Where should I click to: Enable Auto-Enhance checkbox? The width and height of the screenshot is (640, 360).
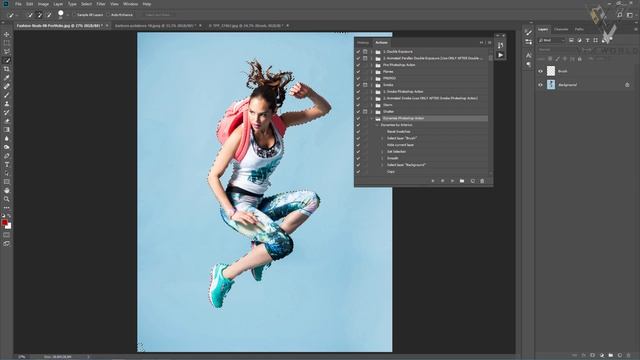(x=109, y=15)
